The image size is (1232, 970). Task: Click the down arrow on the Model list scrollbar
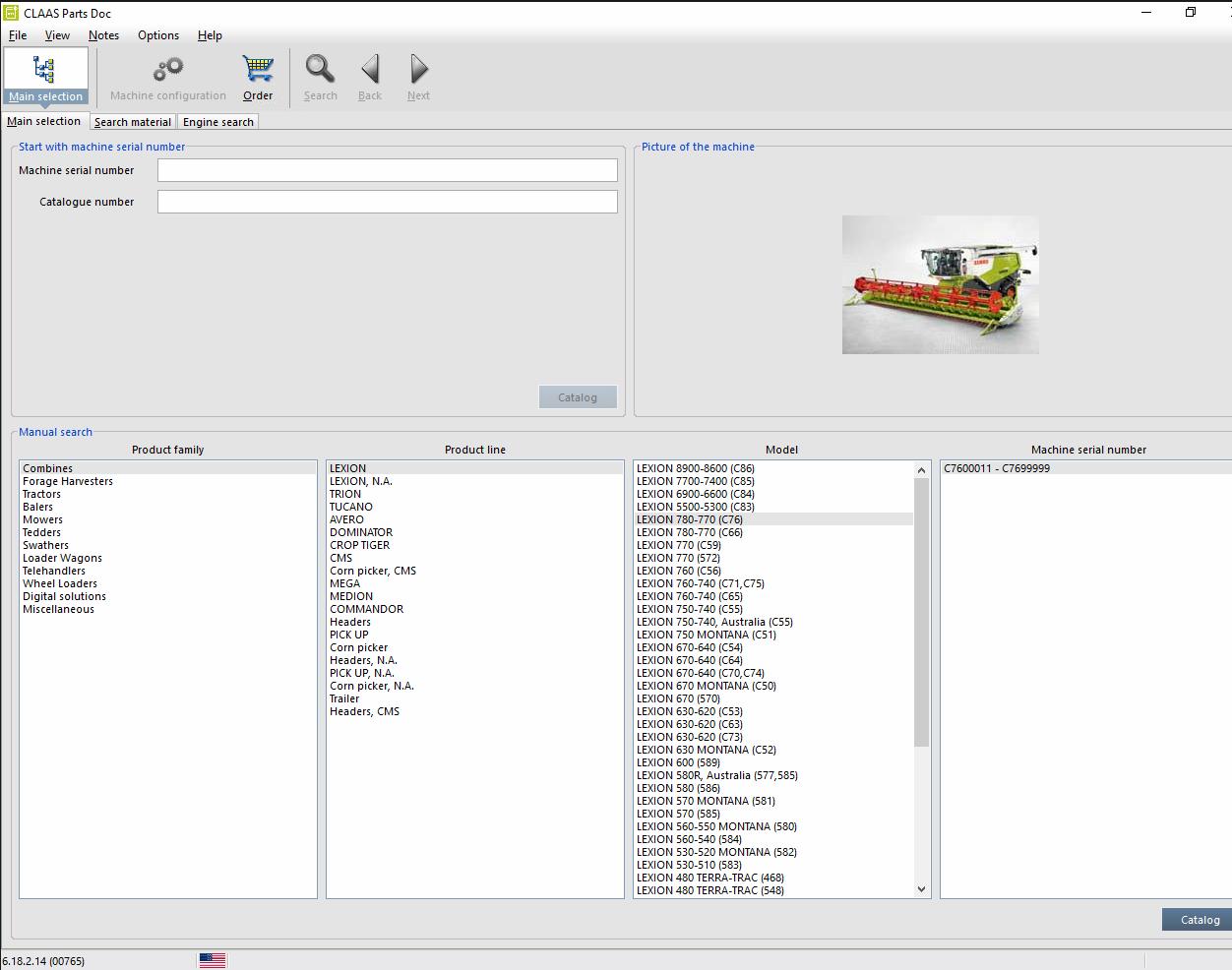coord(921,888)
